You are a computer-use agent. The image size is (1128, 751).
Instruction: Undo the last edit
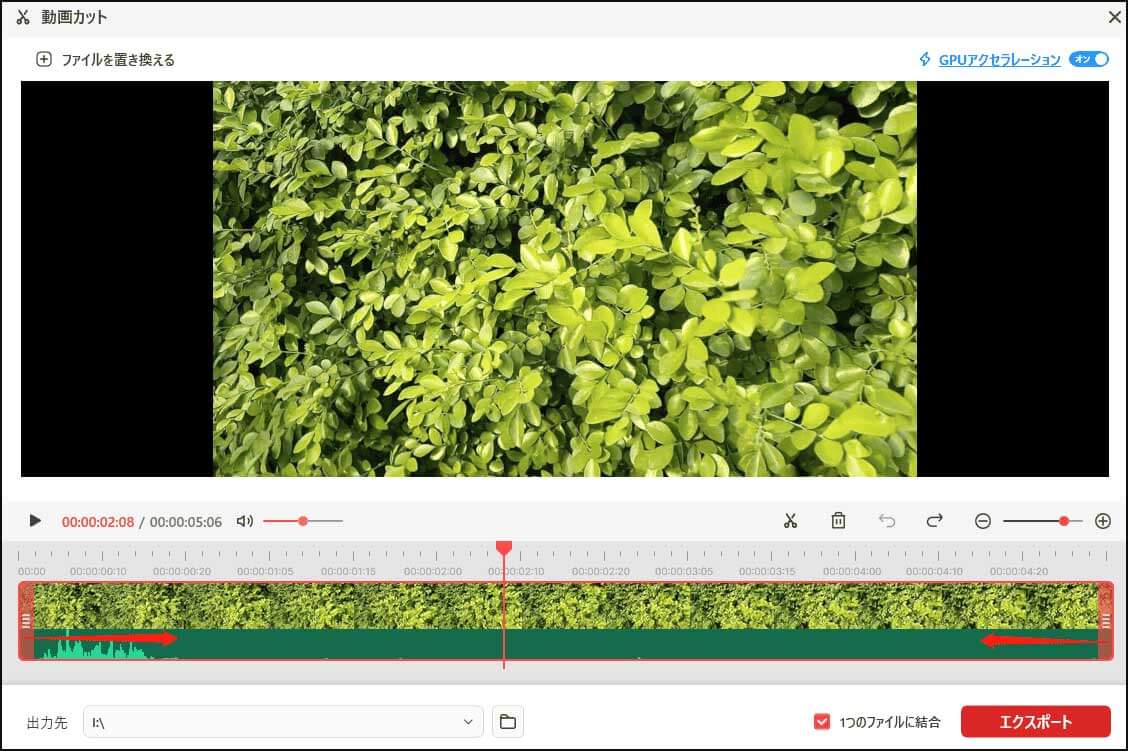pos(887,520)
